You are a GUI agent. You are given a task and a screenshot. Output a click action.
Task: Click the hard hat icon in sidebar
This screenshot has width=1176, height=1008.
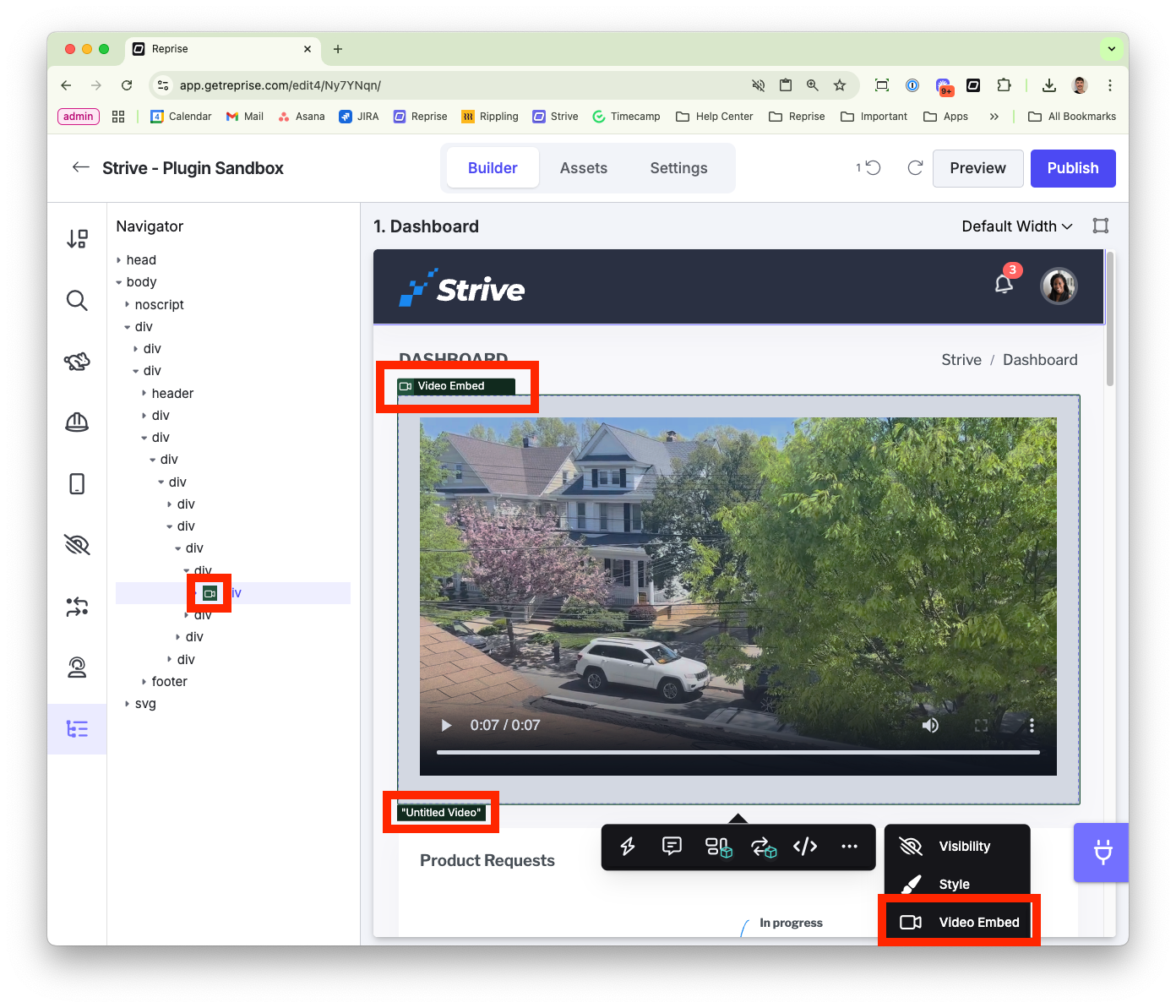point(77,422)
